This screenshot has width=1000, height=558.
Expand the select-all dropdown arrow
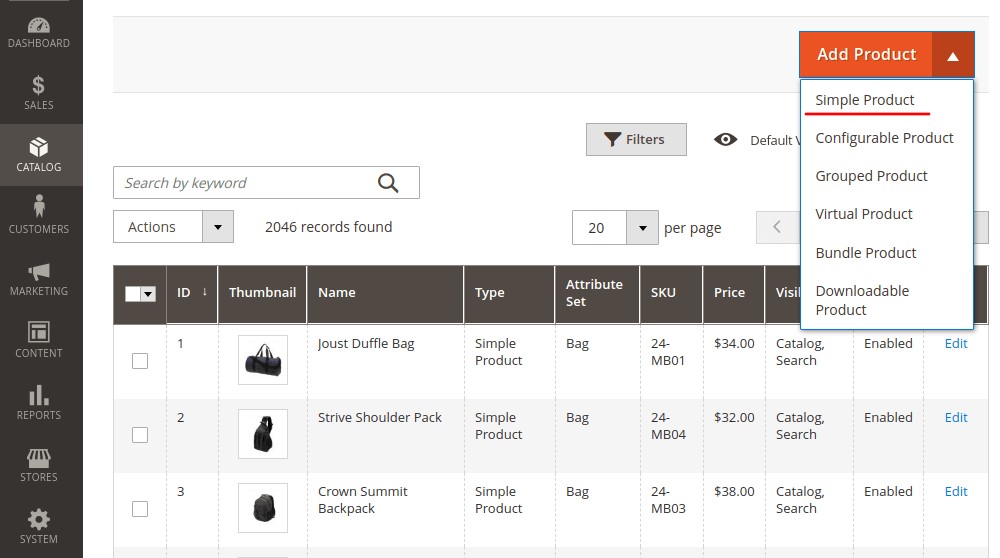148,294
